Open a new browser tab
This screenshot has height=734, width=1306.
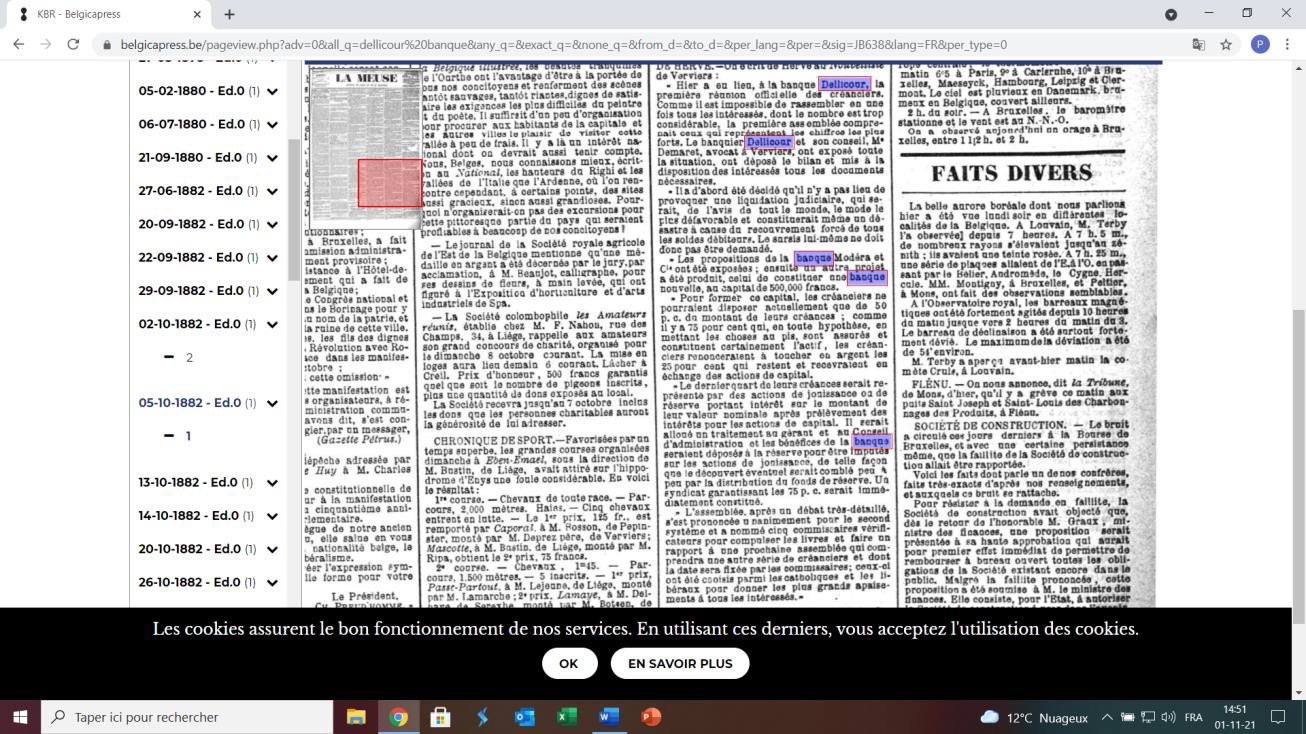coord(229,15)
